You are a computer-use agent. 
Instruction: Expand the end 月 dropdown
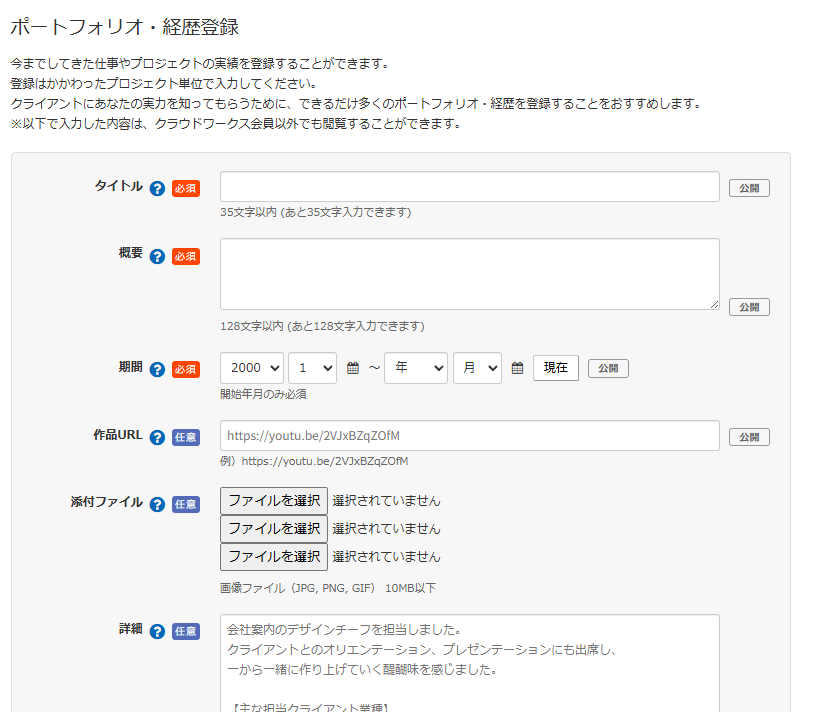click(x=477, y=368)
